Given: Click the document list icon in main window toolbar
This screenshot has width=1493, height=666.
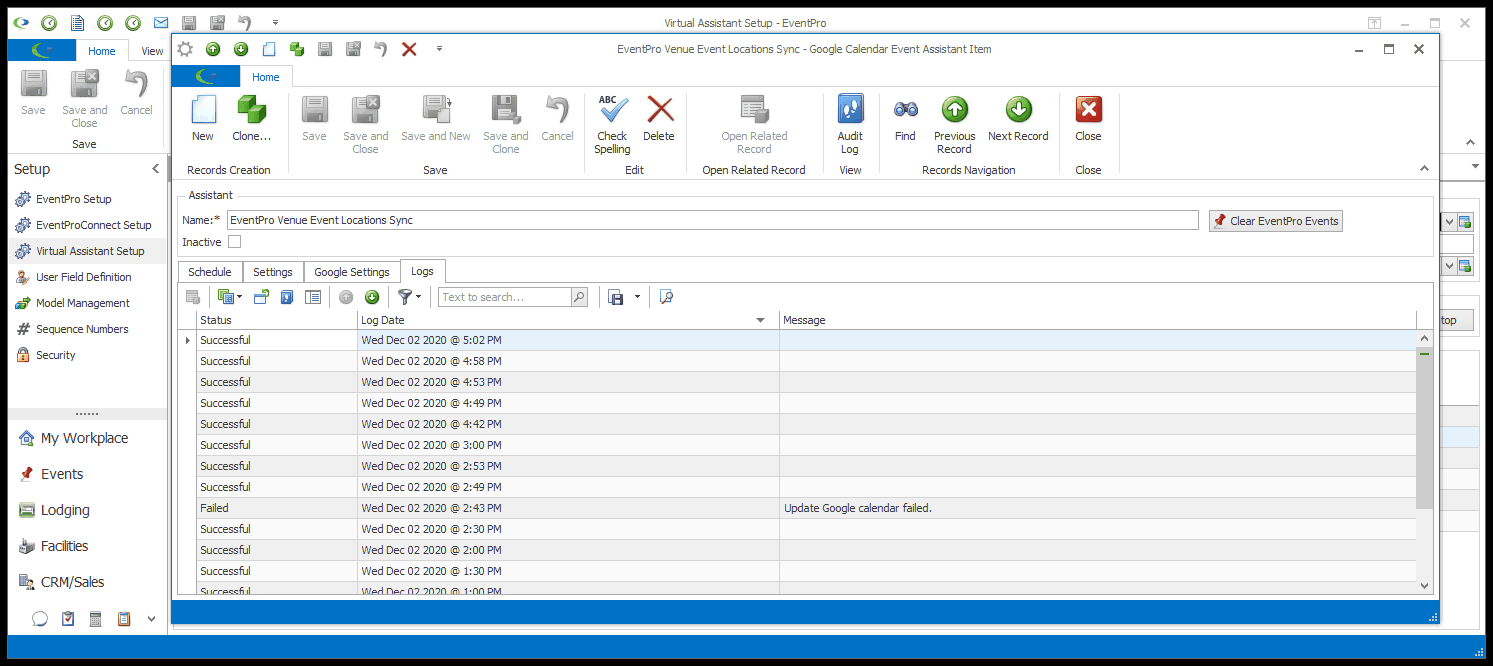Looking at the screenshot, I should [x=77, y=22].
